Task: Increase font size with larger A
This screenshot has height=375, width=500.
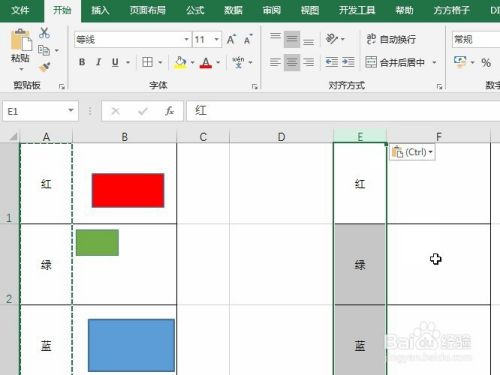Action: (231, 40)
